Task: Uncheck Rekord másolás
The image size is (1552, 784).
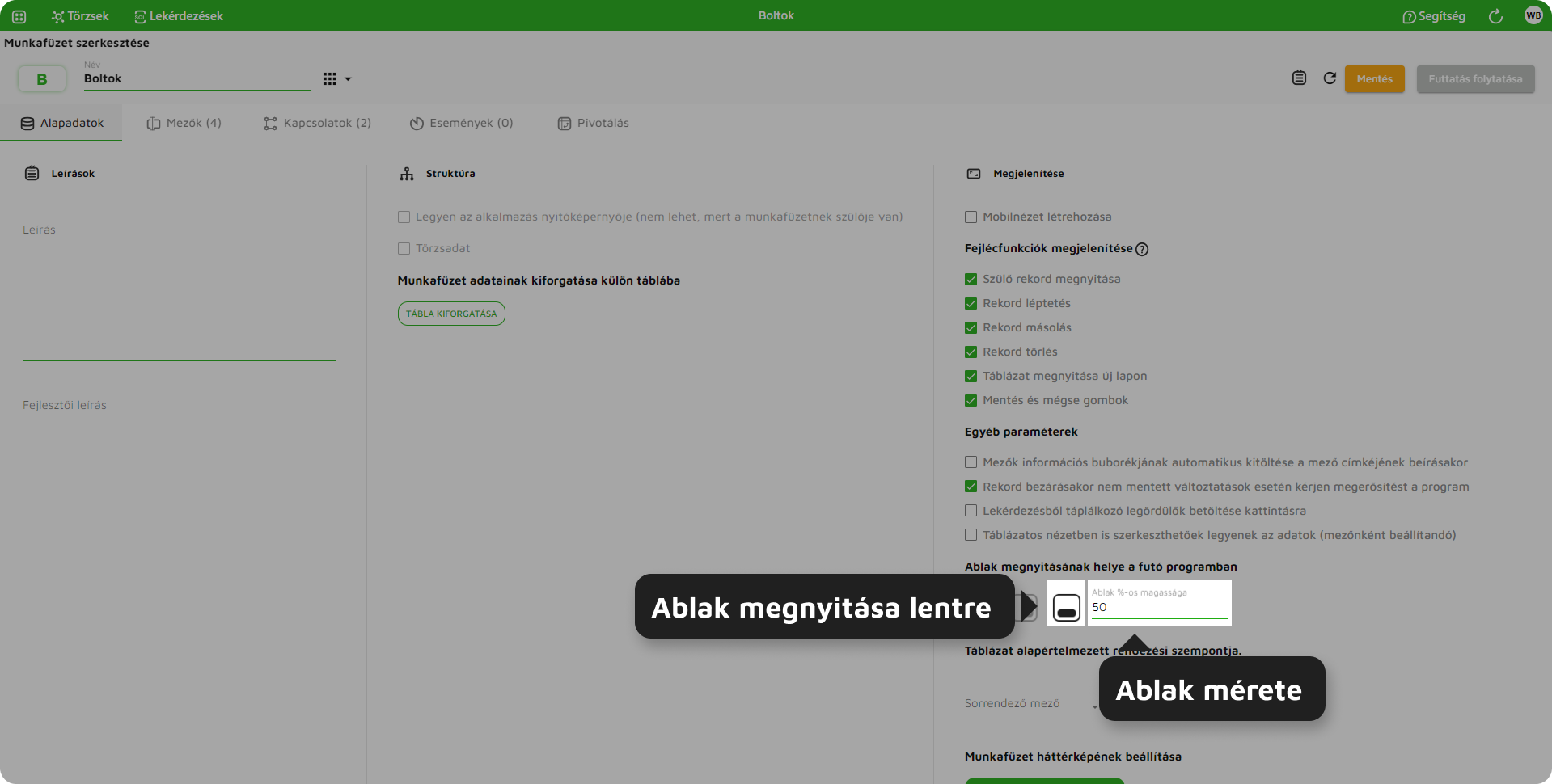Action: (x=971, y=327)
